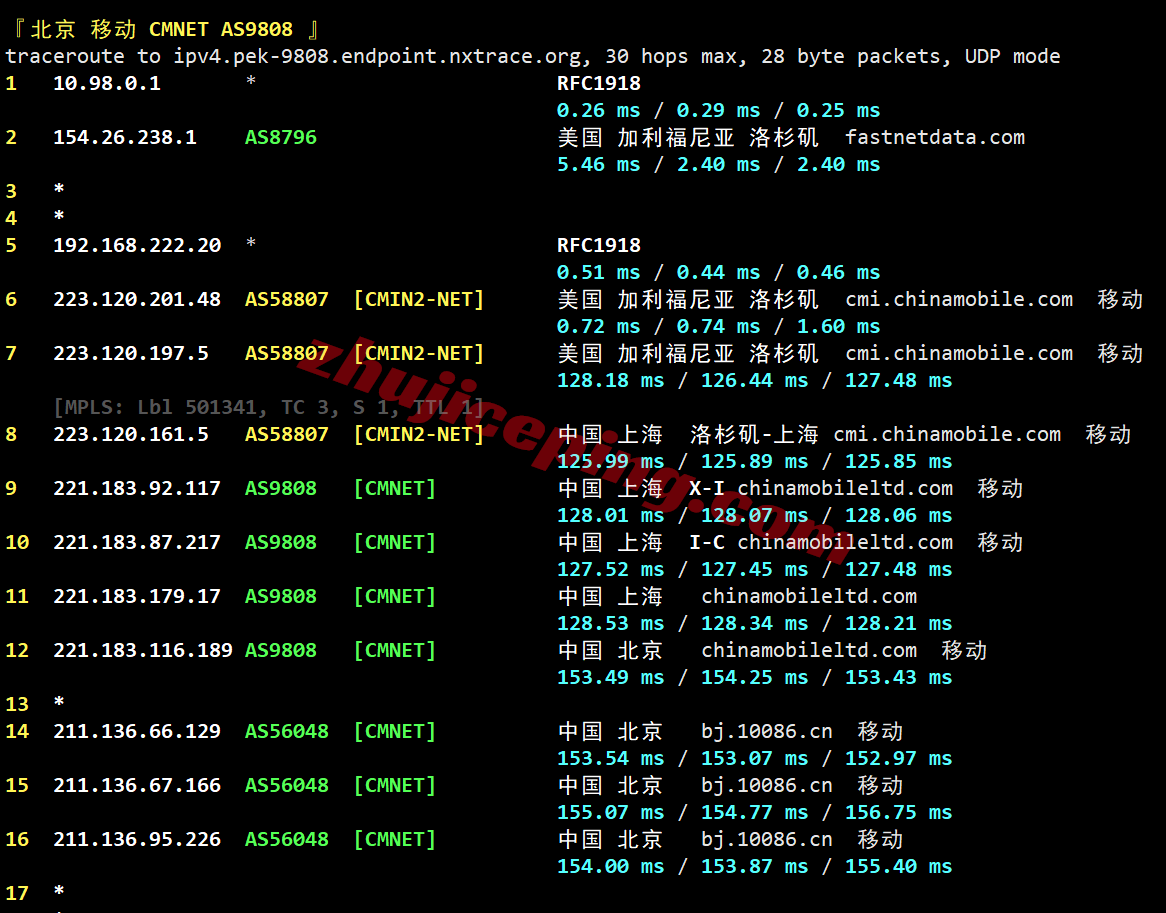Select IP address 211.136.67.166
This screenshot has width=1166, height=913.
138,785
